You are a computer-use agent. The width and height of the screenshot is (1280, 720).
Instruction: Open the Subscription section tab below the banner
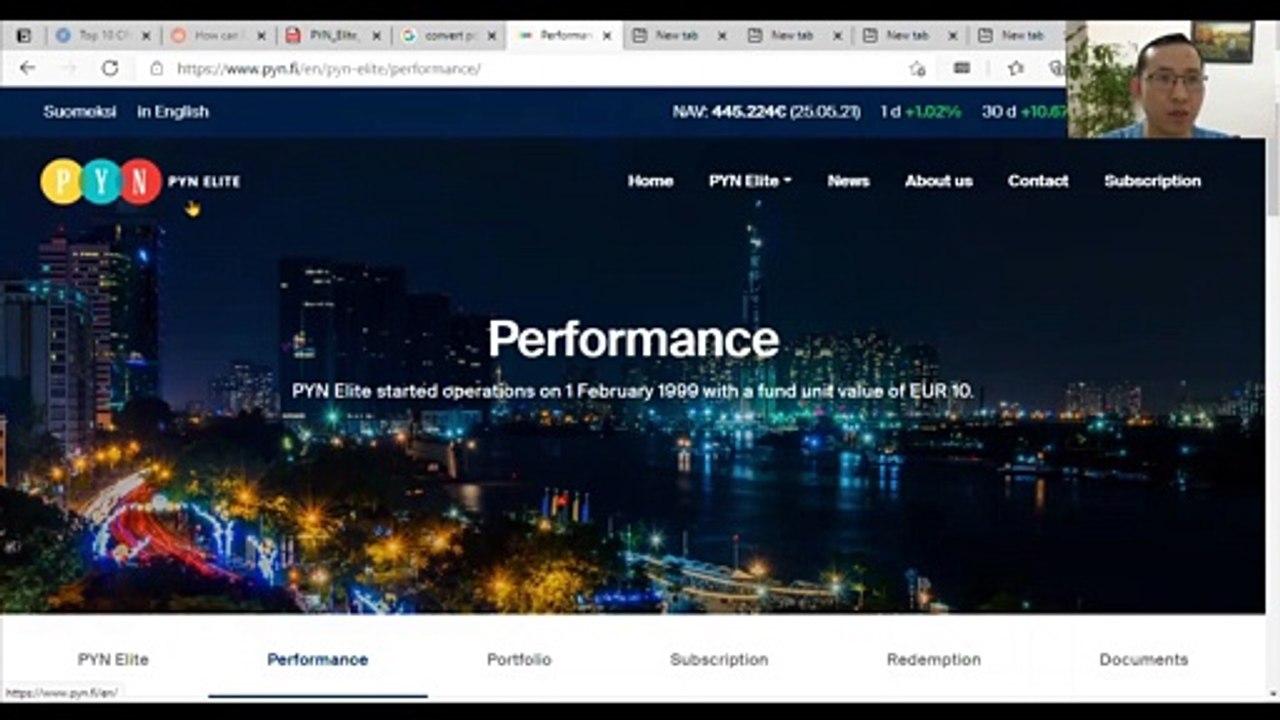[719, 660]
